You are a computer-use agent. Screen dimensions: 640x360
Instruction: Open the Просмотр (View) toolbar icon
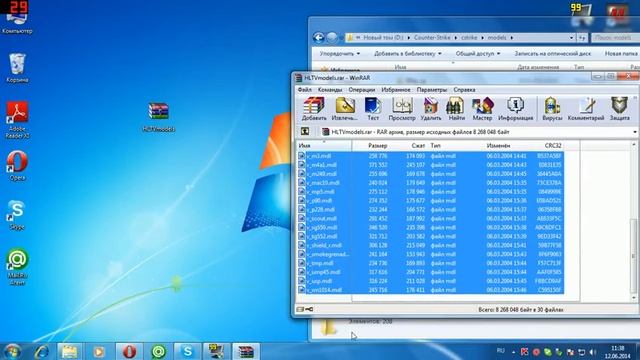402,109
